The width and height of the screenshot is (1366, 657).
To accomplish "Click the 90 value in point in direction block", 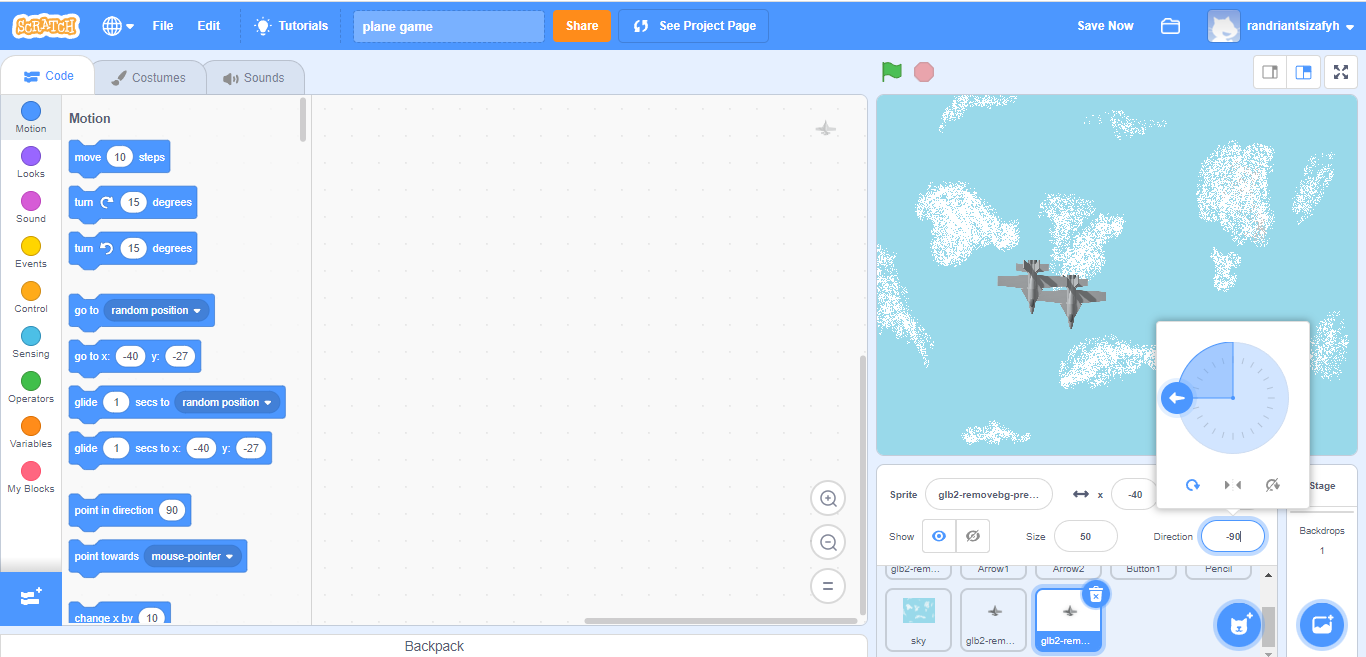I will pos(174,510).
